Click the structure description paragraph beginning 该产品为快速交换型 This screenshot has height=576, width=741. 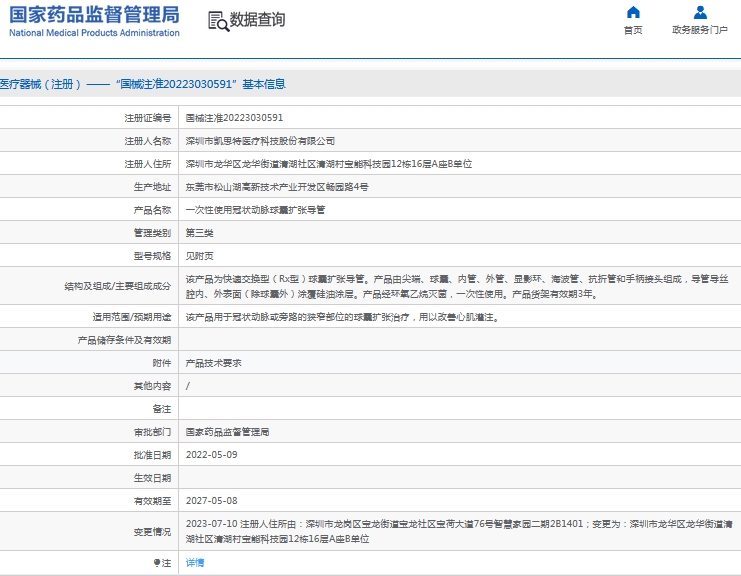457,286
